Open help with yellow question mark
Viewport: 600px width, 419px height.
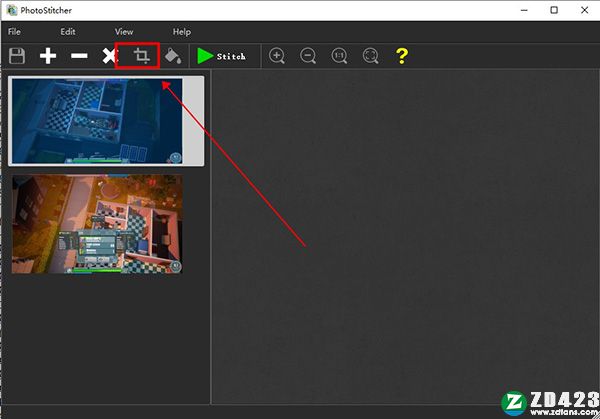(402, 56)
